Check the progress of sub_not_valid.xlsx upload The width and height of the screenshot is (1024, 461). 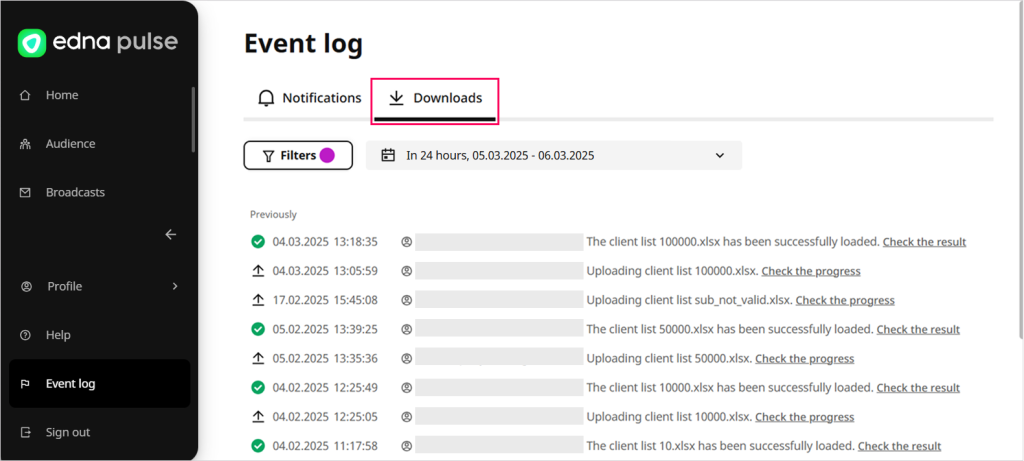click(844, 300)
